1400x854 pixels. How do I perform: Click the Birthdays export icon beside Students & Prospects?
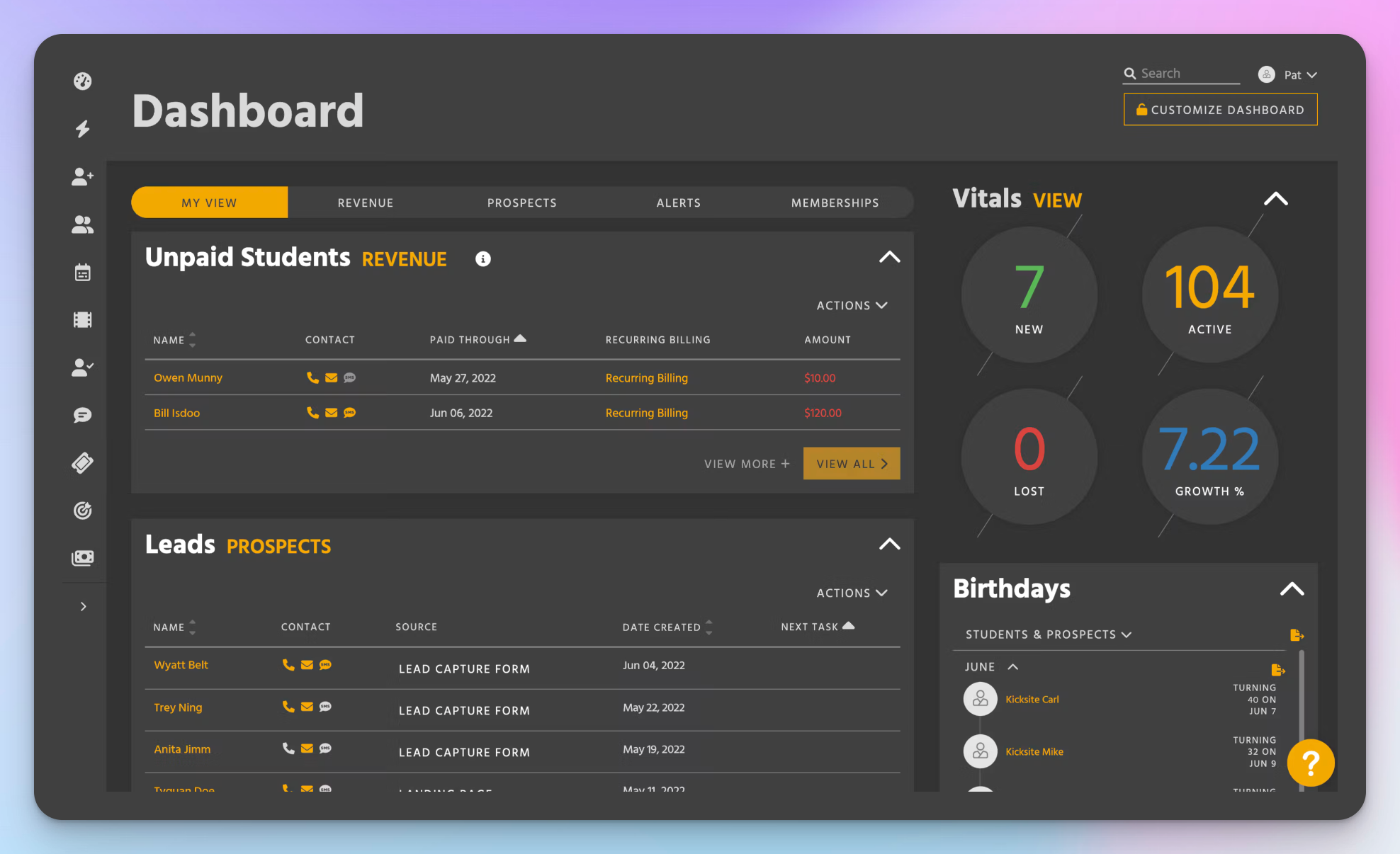coord(1297,635)
